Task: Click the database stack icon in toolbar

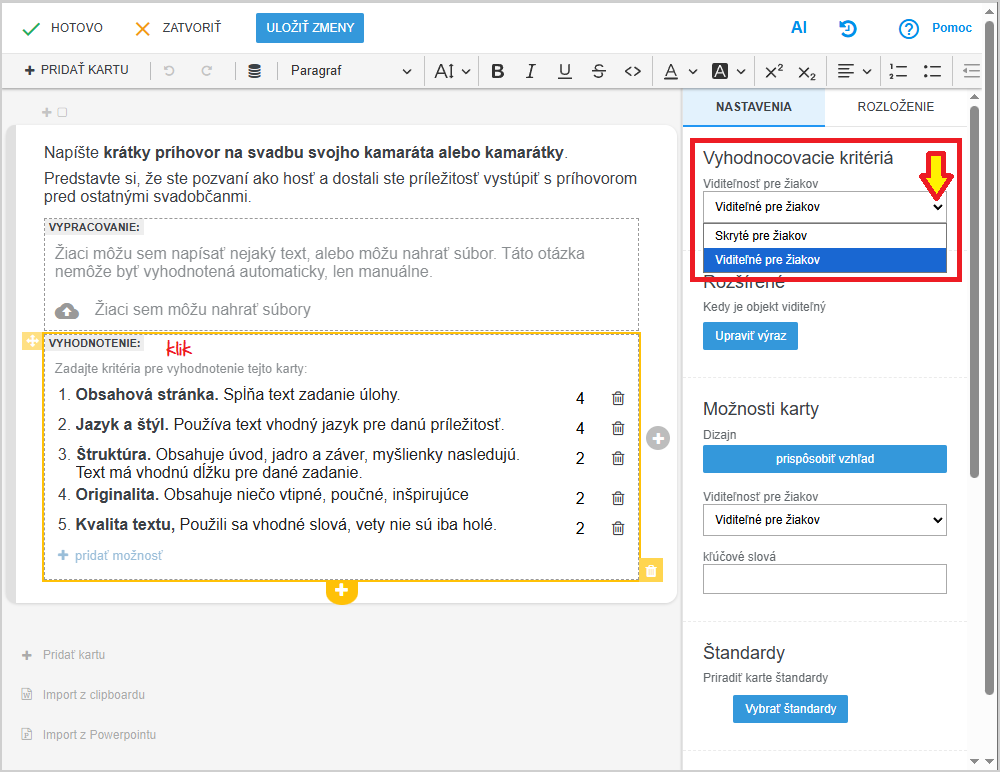Action: pyautogui.click(x=255, y=71)
